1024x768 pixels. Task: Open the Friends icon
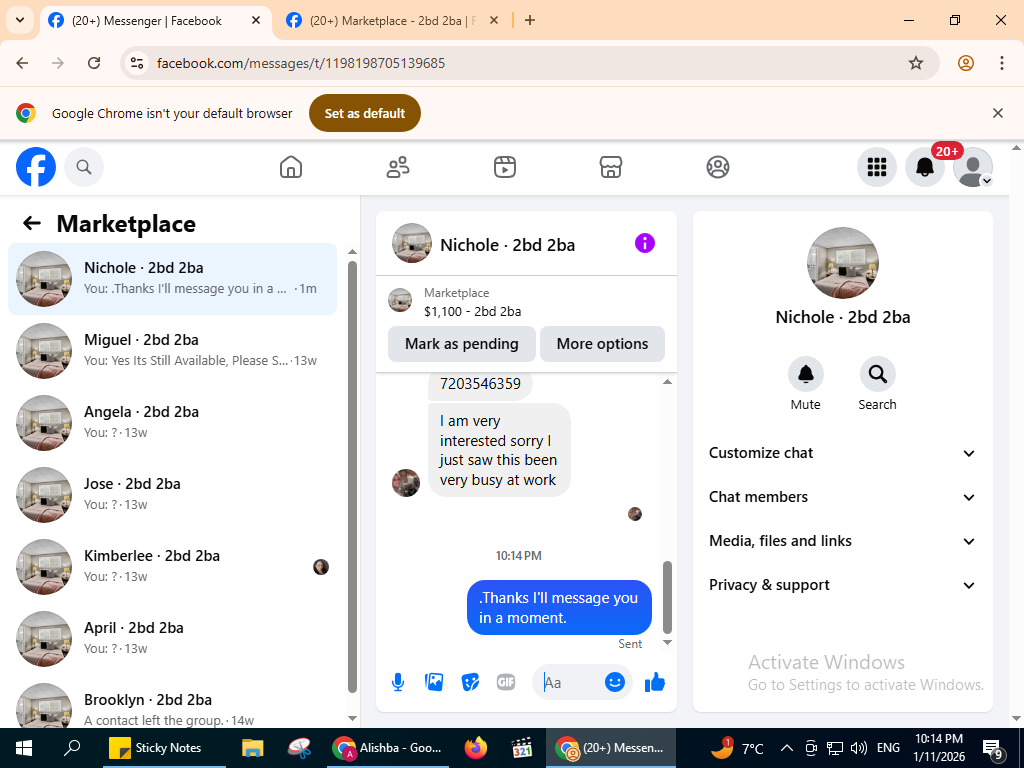[398, 167]
